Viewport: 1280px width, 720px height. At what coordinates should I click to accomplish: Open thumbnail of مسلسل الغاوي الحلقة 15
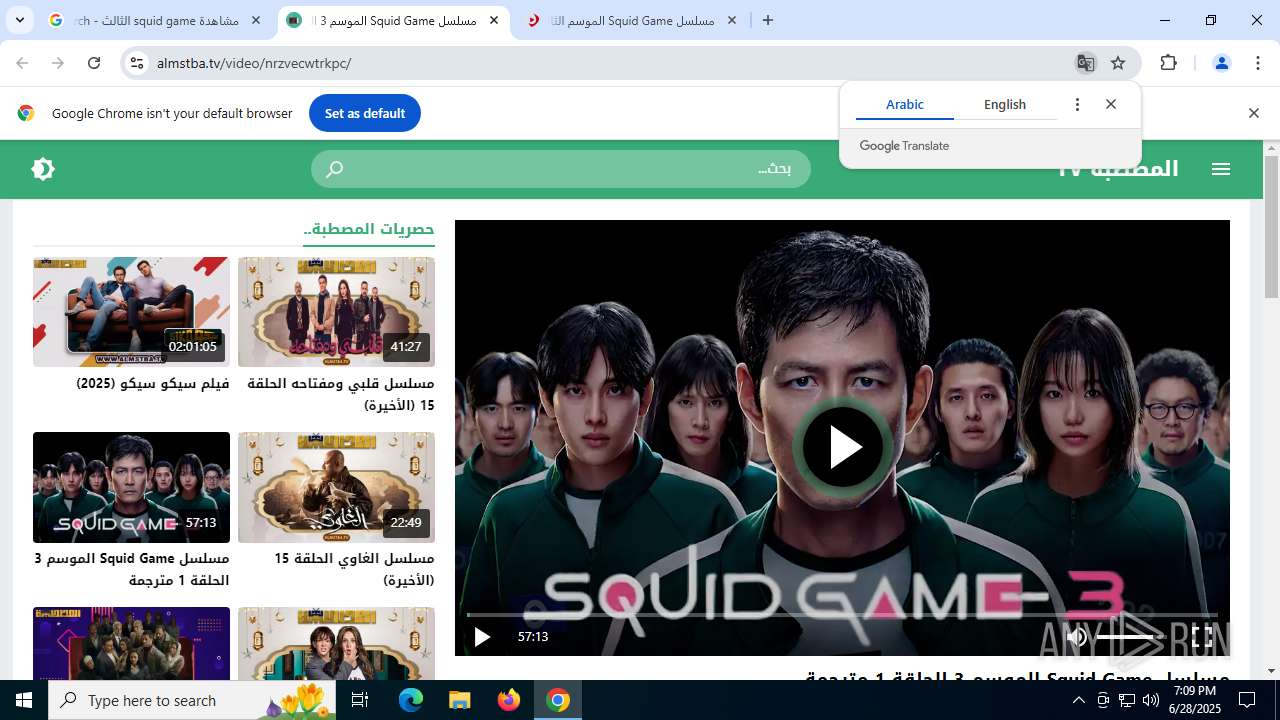tap(336, 487)
